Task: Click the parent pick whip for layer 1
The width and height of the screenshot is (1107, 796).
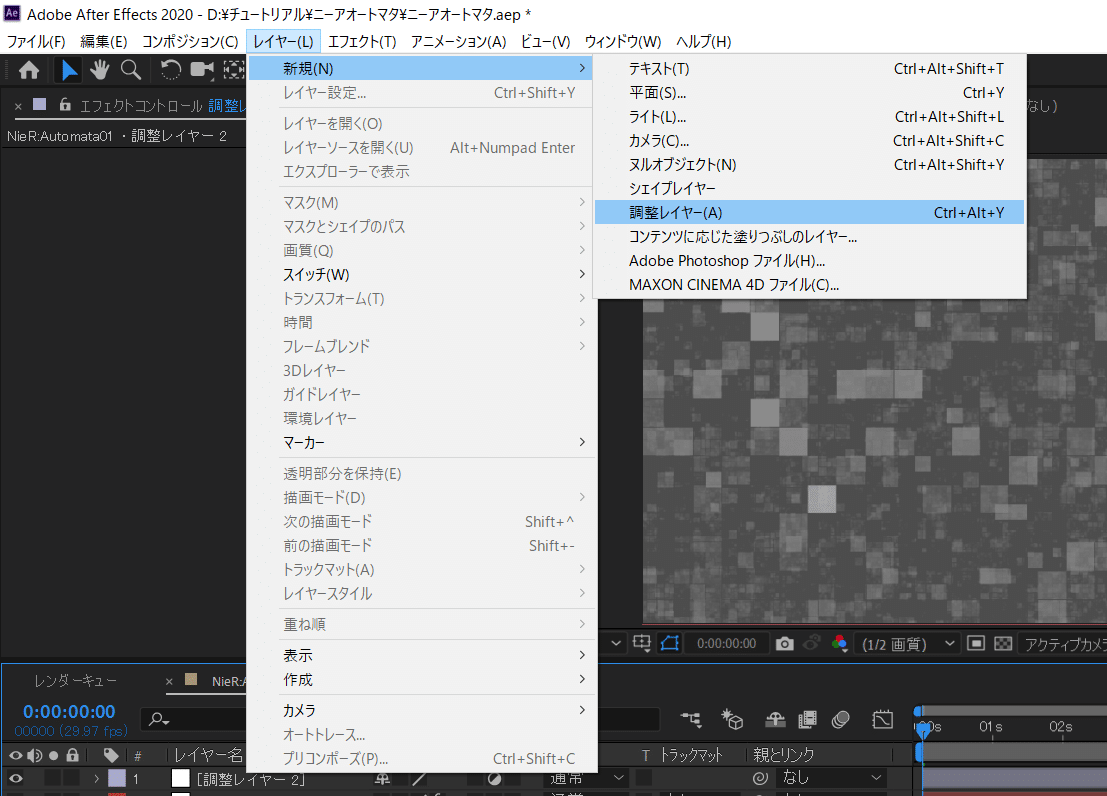Action: point(760,778)
